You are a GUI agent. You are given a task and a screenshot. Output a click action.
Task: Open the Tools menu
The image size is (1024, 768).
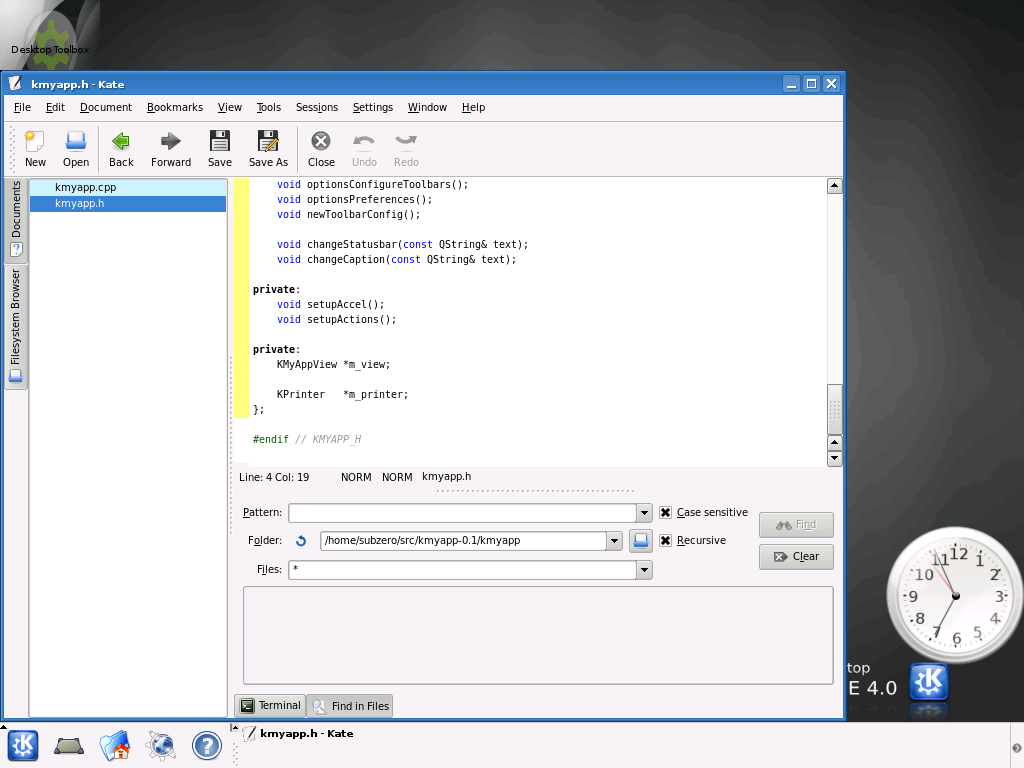point(268,107)
